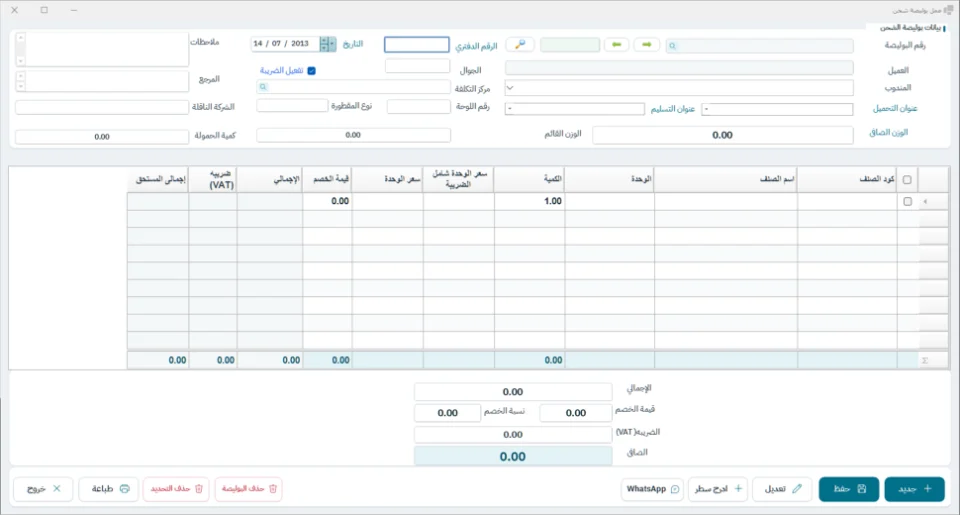Click the date (التاريخ) label

(x=353, y=44)
